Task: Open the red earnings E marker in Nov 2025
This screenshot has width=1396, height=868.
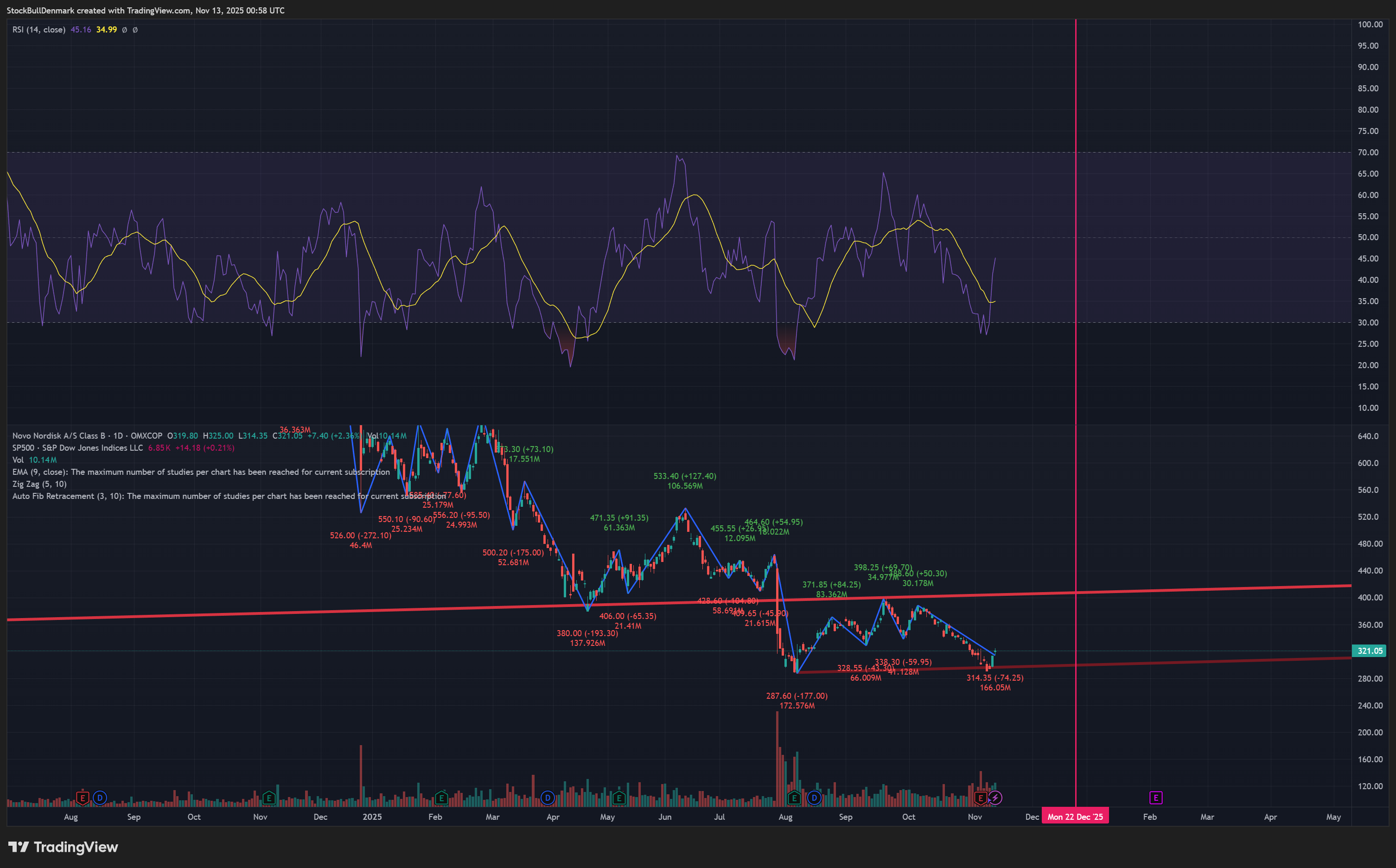Action: [x=981, y=798]
